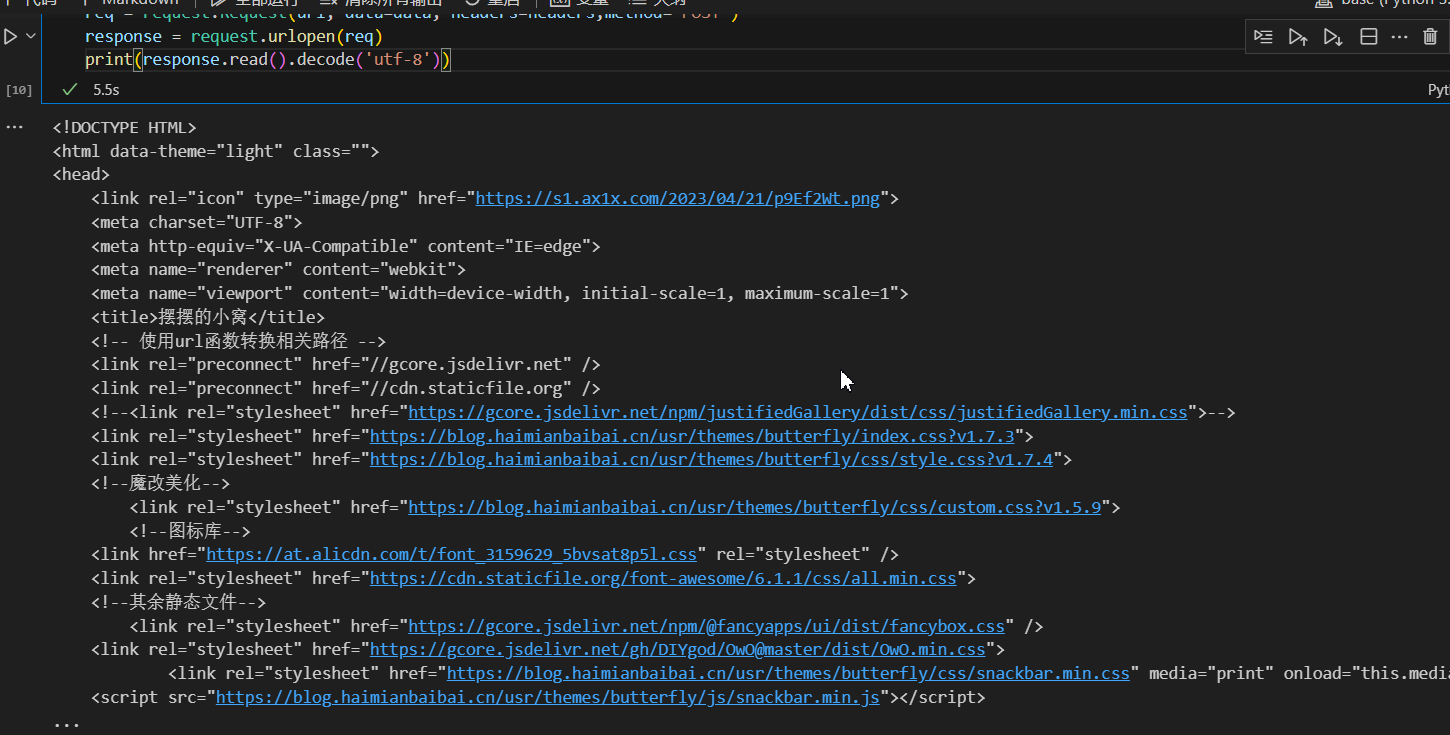Click the Run by Line icon in cell toolbar
The height and width of the screenshot is (735, 1450).
pos(1264,37)
